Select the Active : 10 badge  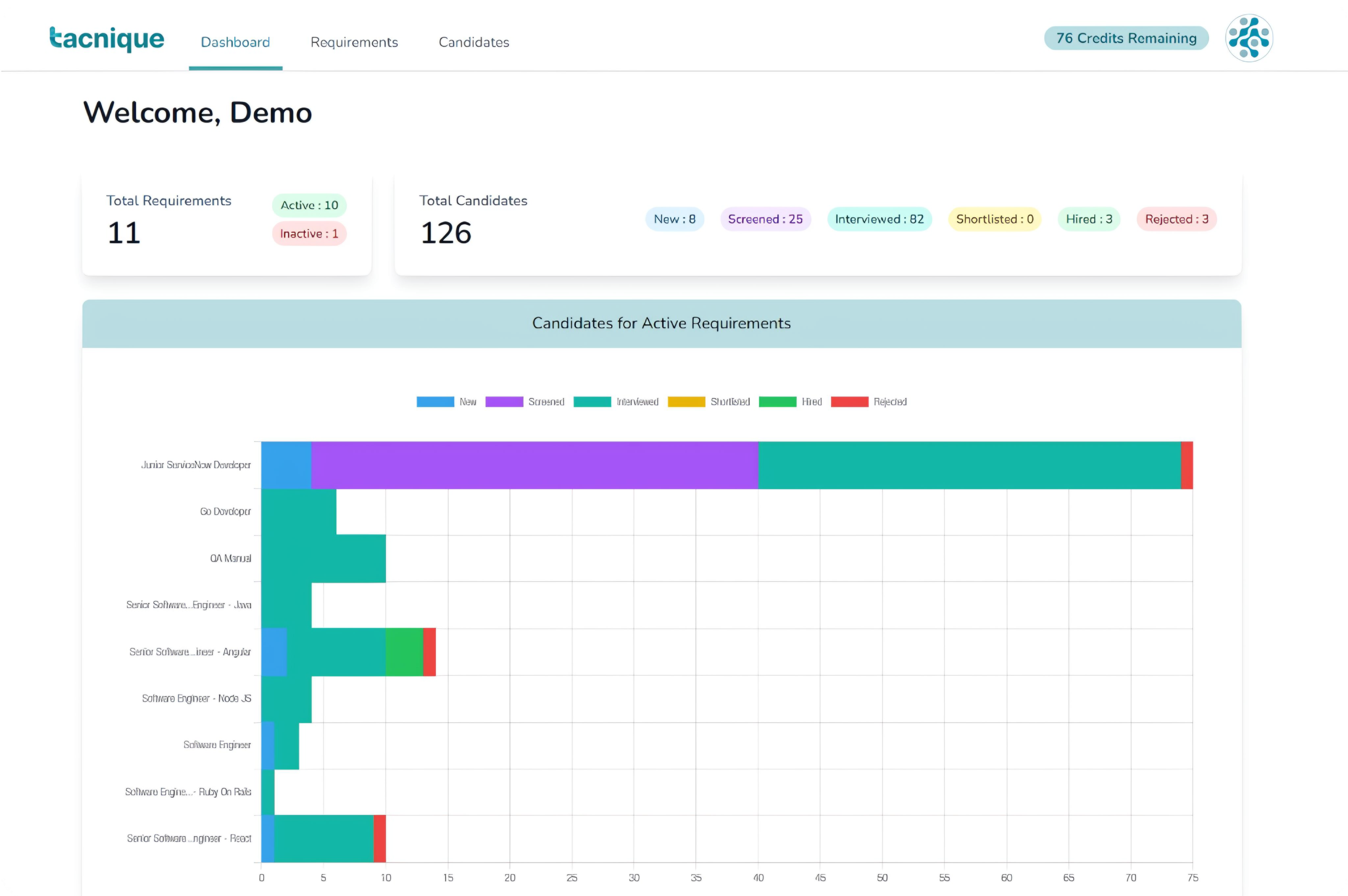(309, 205)
